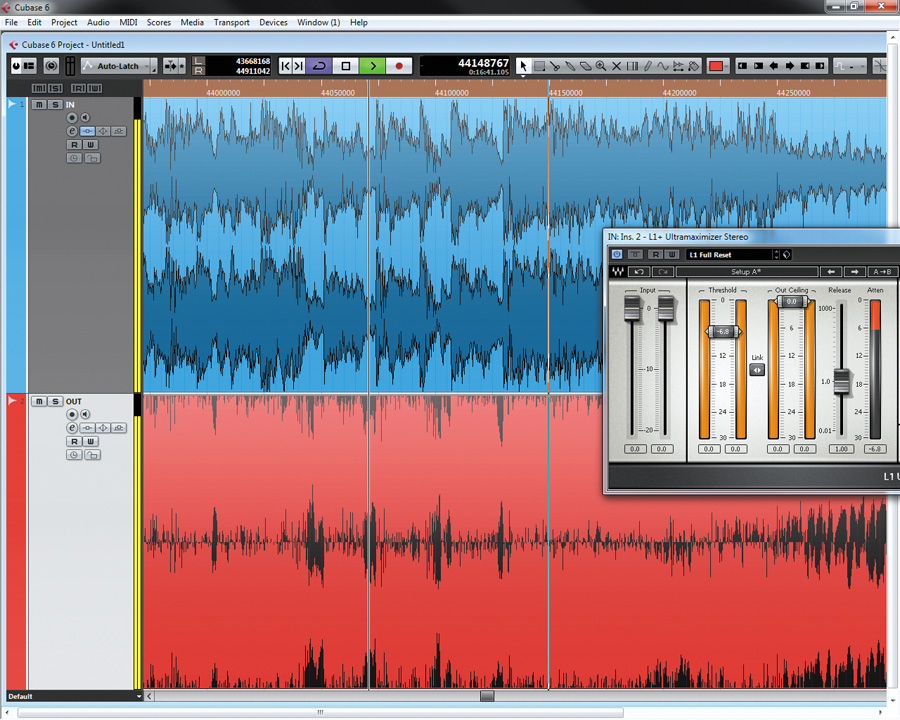Enable Read automation on IN track

pyautogui.click(x=74, y=145)
